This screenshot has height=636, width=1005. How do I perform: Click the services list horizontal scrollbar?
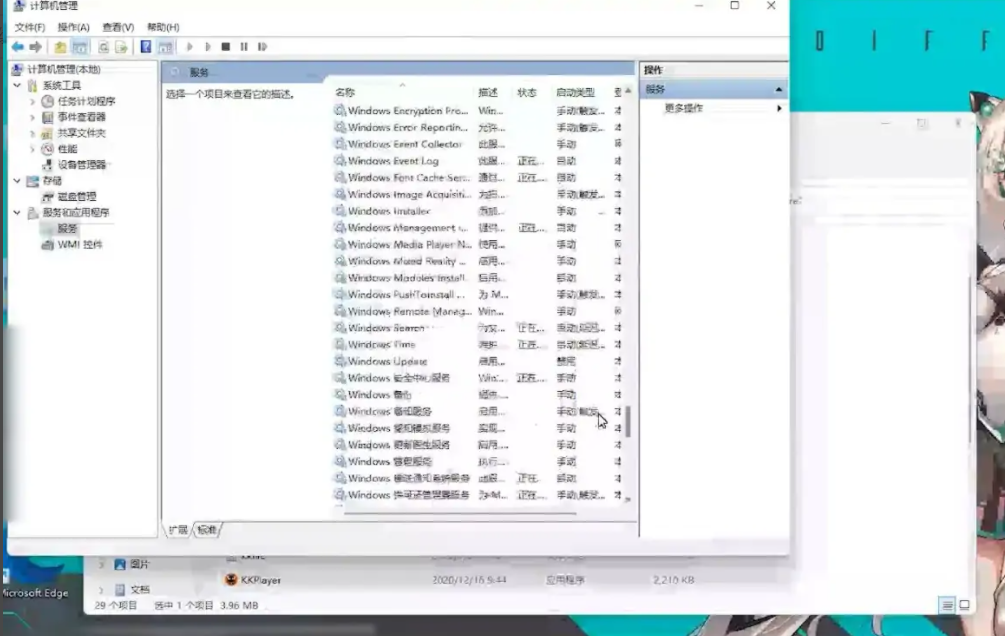tap(460, 513)
